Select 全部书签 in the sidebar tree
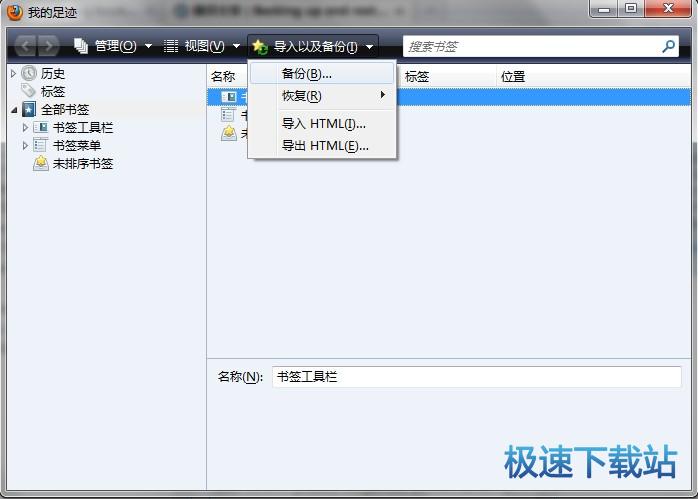 (x=65, y=110)
